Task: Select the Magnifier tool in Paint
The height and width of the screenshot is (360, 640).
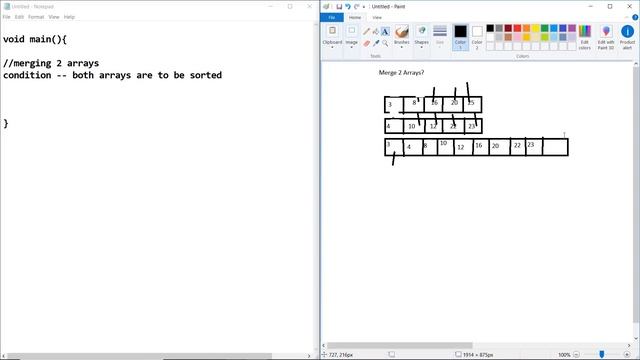Action: 385,43
